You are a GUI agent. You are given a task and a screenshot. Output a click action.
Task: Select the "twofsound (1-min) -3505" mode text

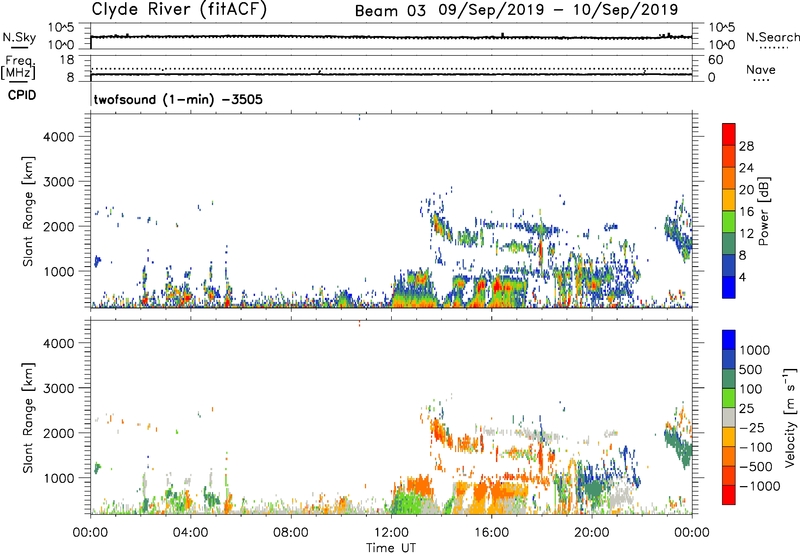tap(178, 99)
